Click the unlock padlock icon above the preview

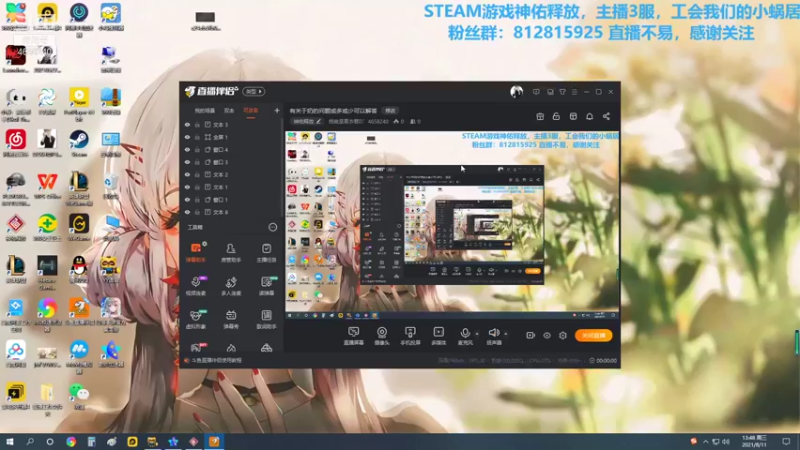point(556,116)
